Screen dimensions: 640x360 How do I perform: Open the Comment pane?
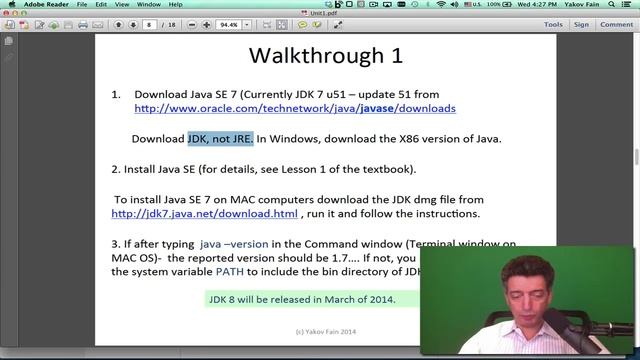point(616,24)
